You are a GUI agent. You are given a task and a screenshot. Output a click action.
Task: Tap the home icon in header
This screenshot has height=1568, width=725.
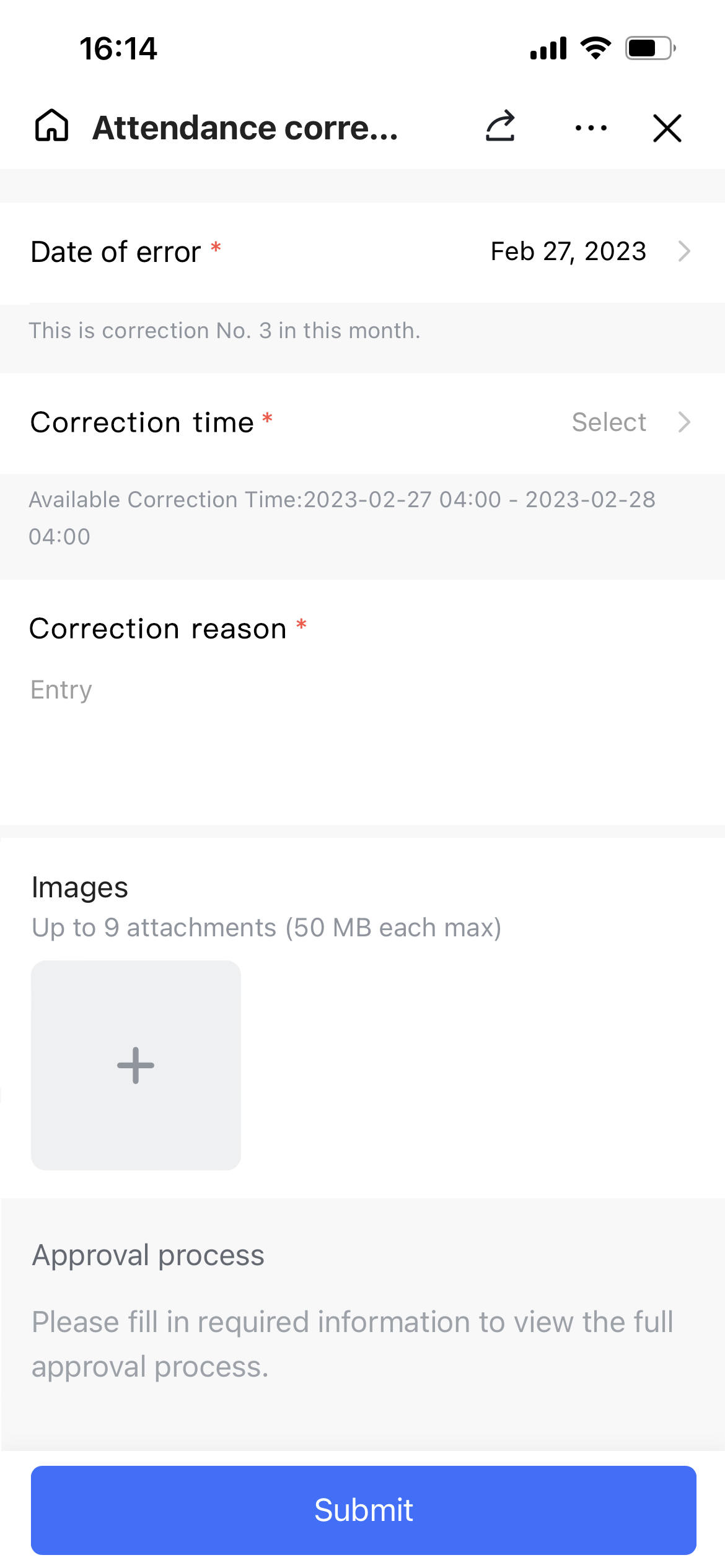click(x=51, y=126)
